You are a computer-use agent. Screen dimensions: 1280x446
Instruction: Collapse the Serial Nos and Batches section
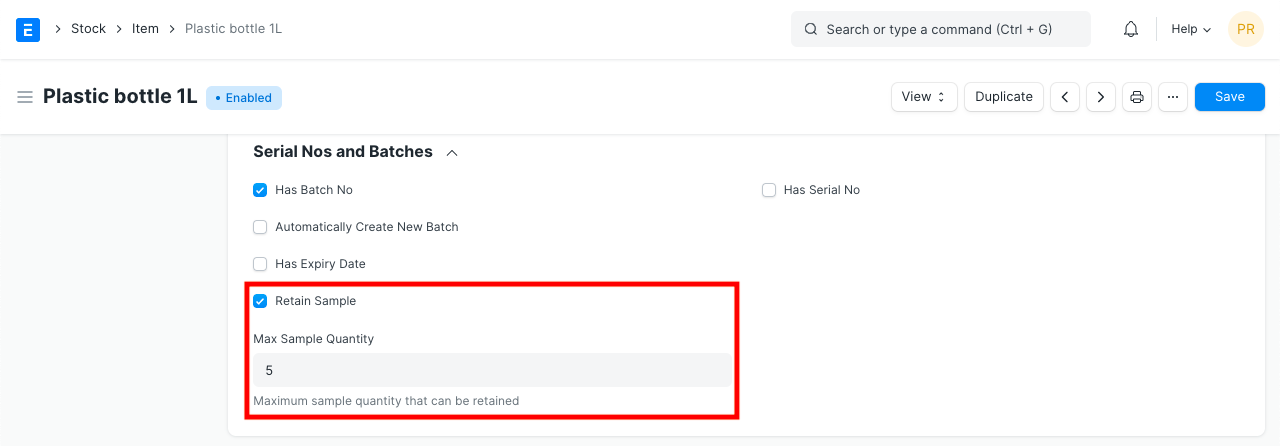click(452, 153)
